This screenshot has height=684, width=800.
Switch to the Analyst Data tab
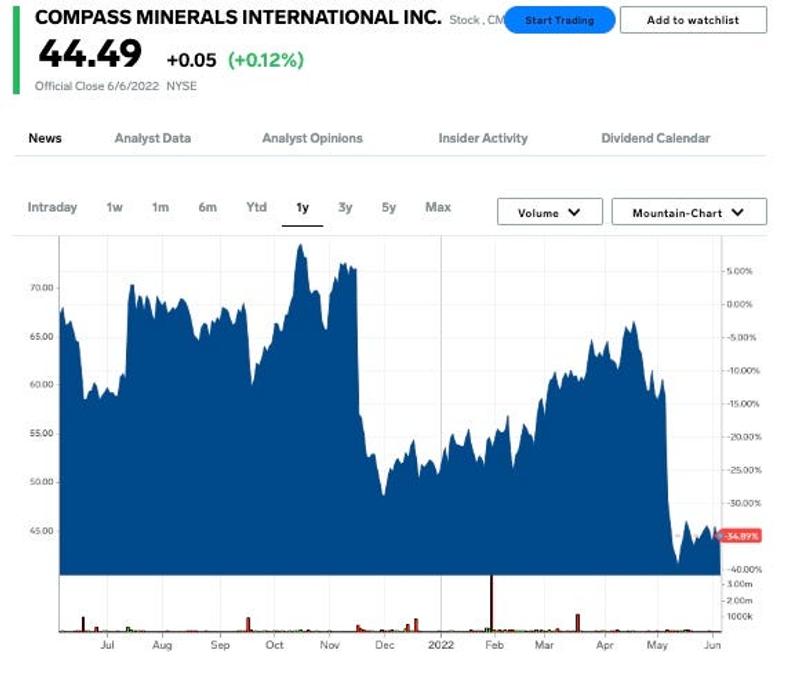[x=152, y=139]
